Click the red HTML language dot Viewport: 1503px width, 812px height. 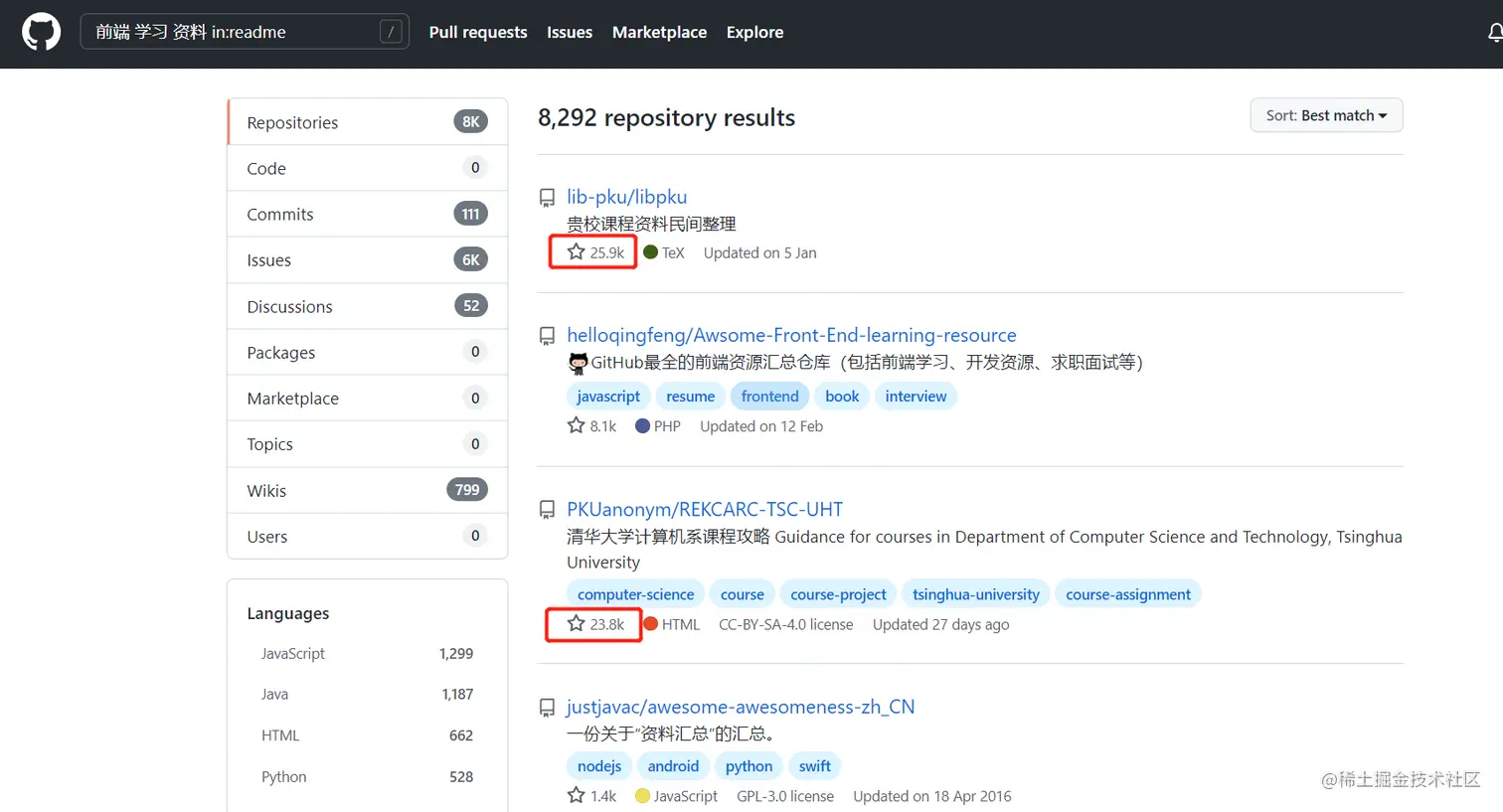650,624
